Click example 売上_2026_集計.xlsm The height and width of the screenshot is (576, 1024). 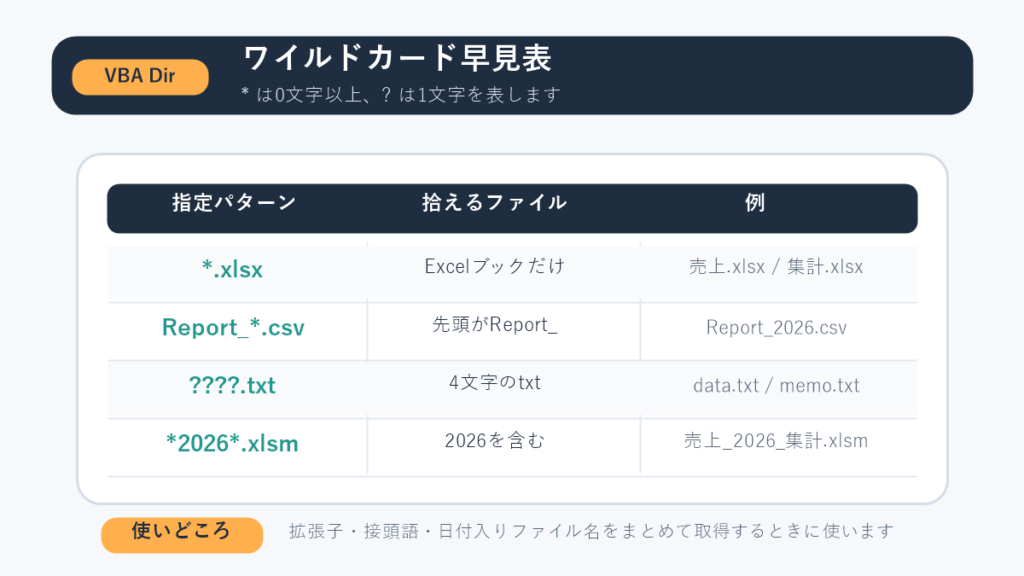click(776, 441)
